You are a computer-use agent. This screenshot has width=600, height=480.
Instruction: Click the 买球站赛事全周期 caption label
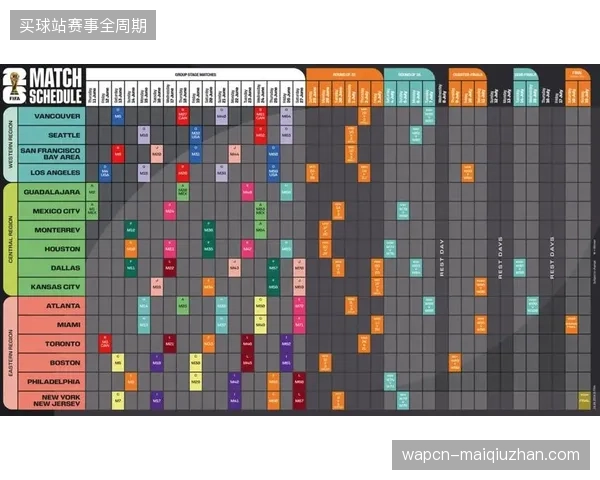83,25
